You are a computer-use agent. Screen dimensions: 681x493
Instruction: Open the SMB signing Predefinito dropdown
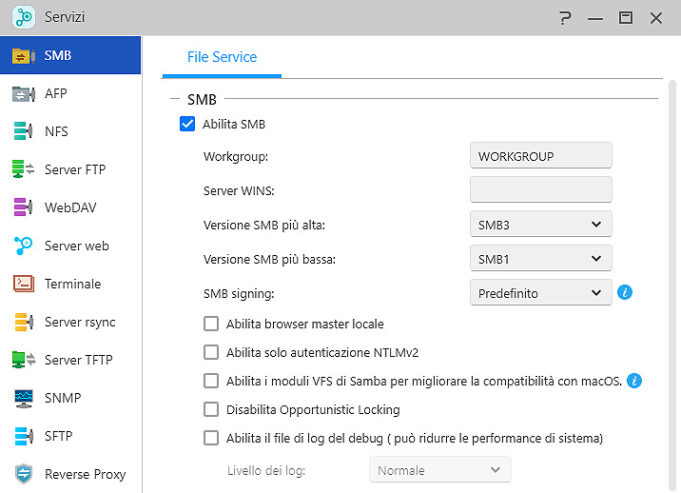point(540,293)
